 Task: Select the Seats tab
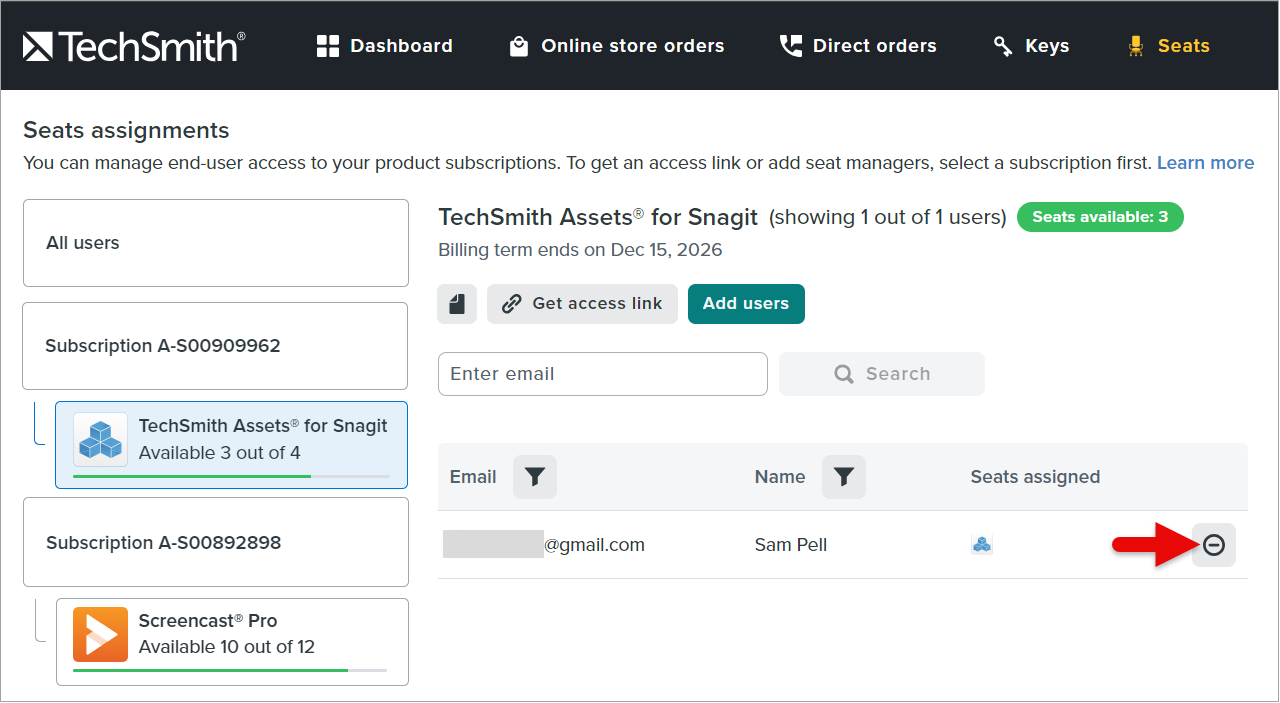point(1168,46)
